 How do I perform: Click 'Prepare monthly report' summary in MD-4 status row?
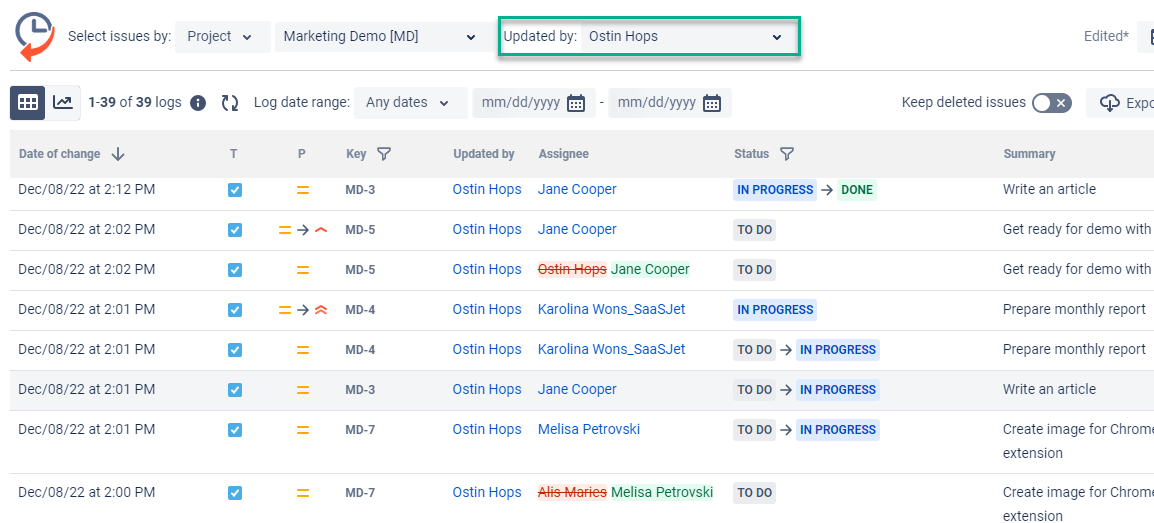[1075, 350]
